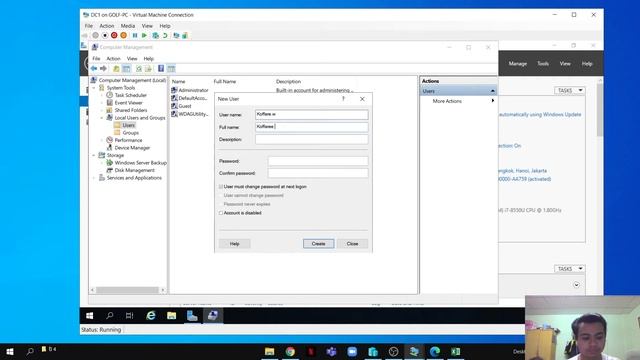Click the Create button in New User dialog
Screen dimensions: 640x360
[318, 244]
